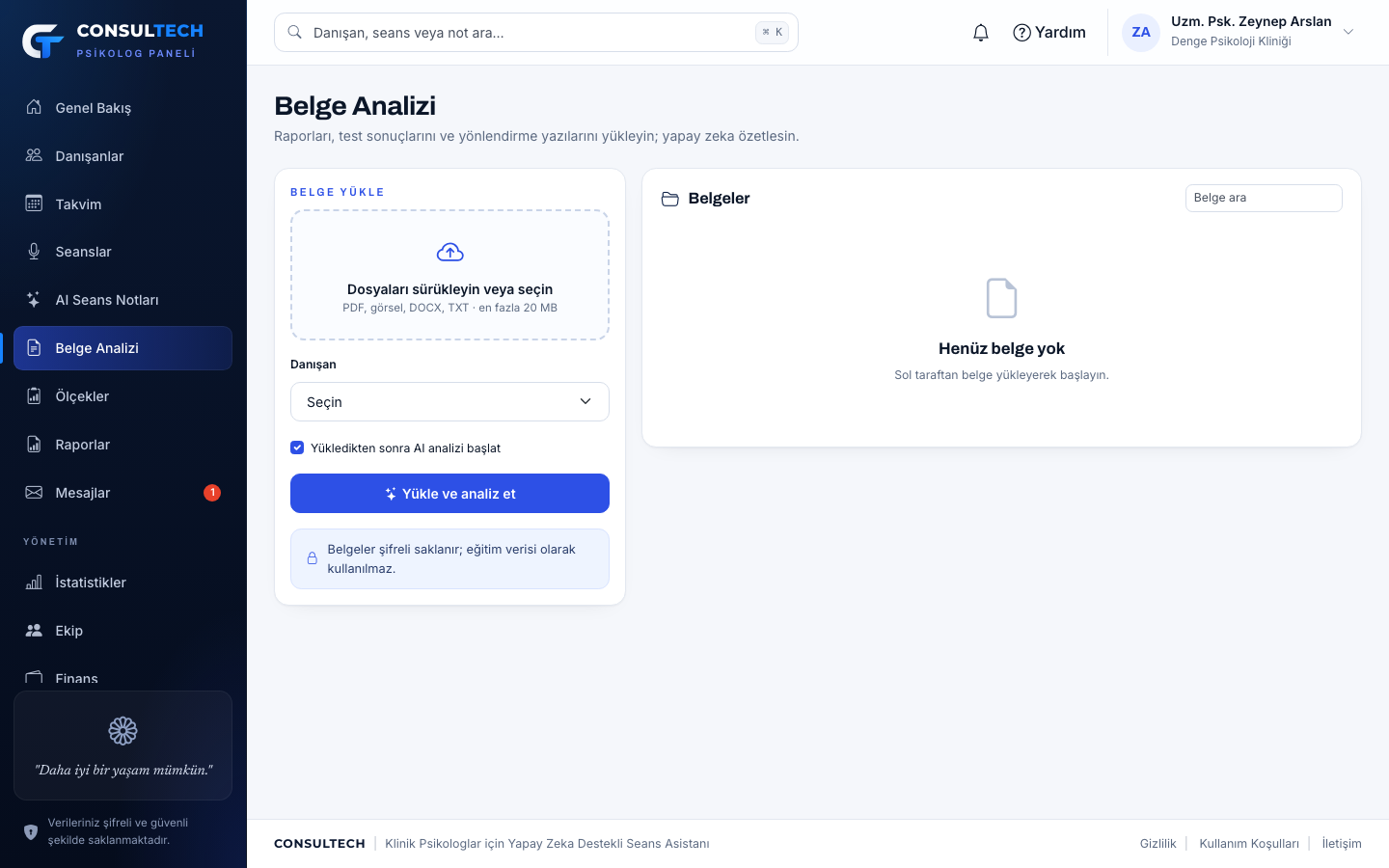1389x868 pixels.
Task: Click the ConsulTech logo icon
Action: click(42, 41)
